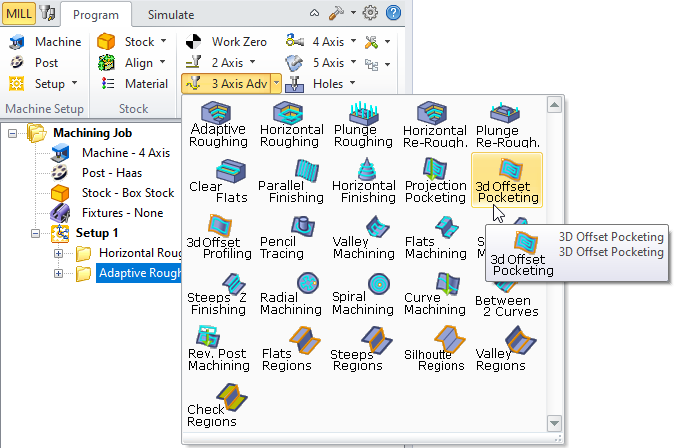Pick Valley Machining operation
Screen dimensions: 674x448
coord(363,237)
